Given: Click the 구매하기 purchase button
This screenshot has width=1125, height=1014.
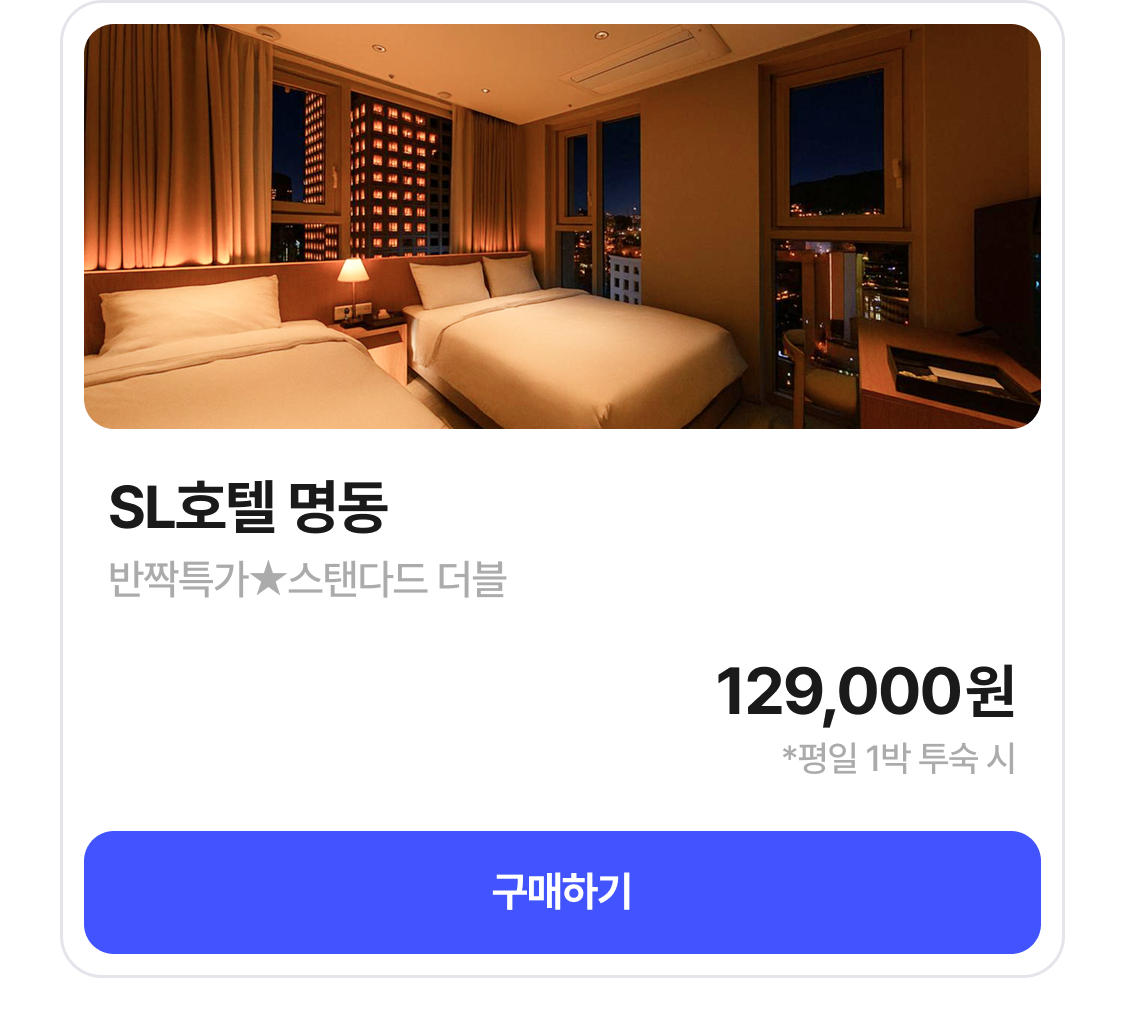Looking at the screenshot, I should (x=562, y=892).
